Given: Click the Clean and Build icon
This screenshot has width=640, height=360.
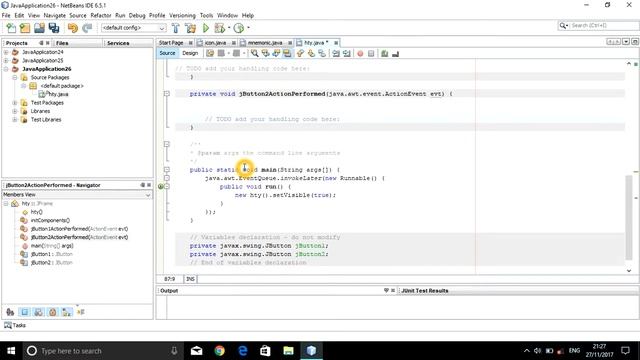Looking at the screenshot, I should pos(190,28).
